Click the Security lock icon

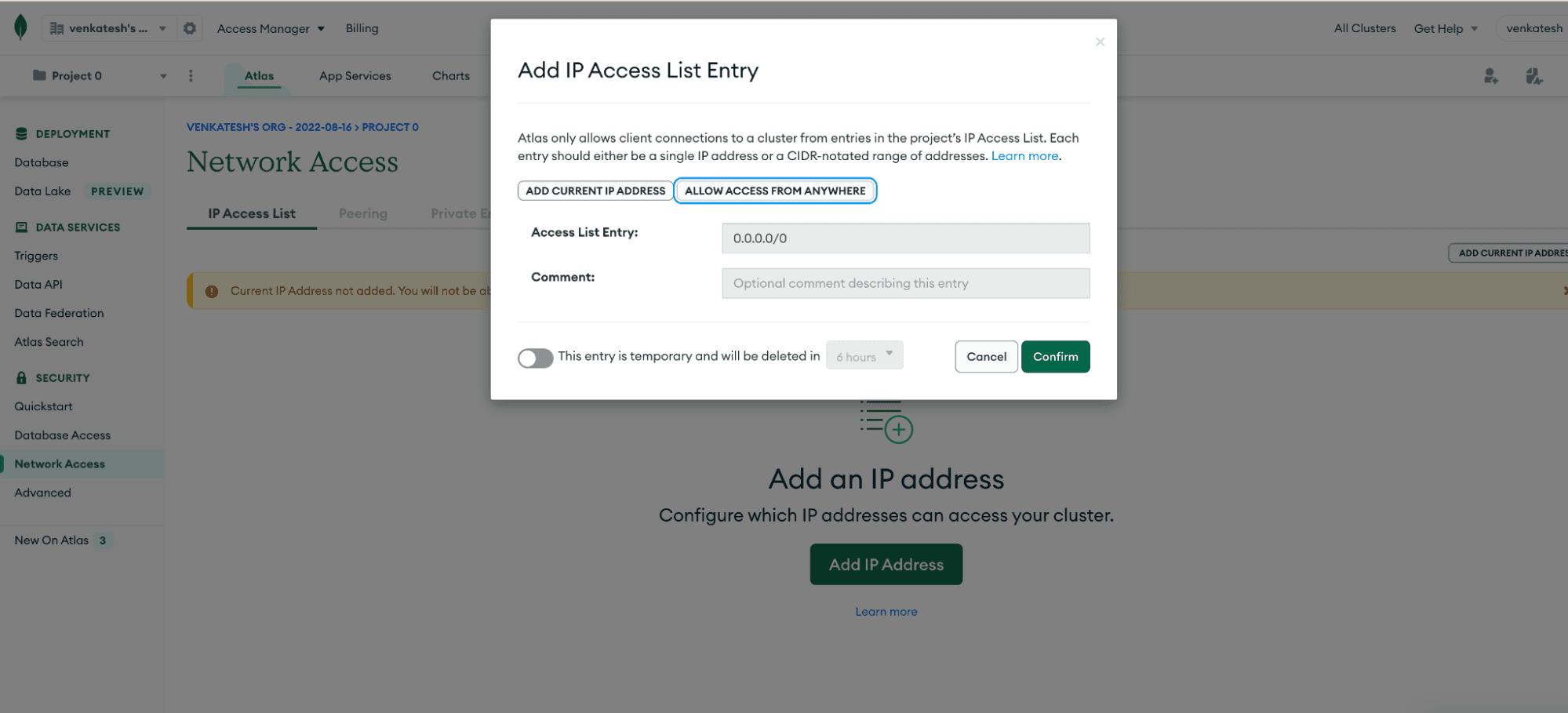(x=21, y=378)
